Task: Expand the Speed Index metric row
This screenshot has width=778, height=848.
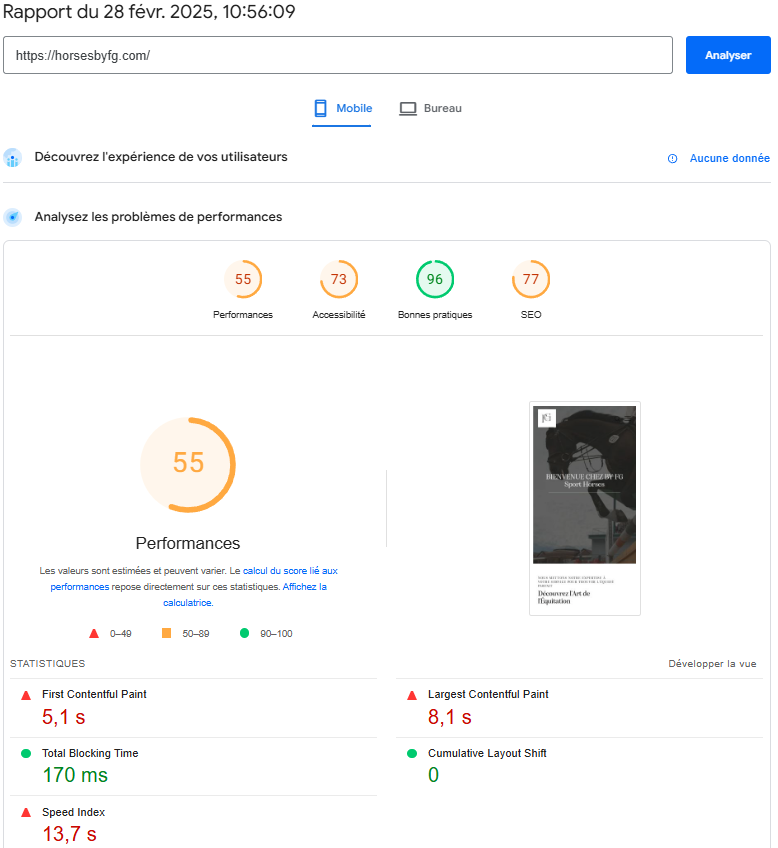Action: (x=73, y=813)
